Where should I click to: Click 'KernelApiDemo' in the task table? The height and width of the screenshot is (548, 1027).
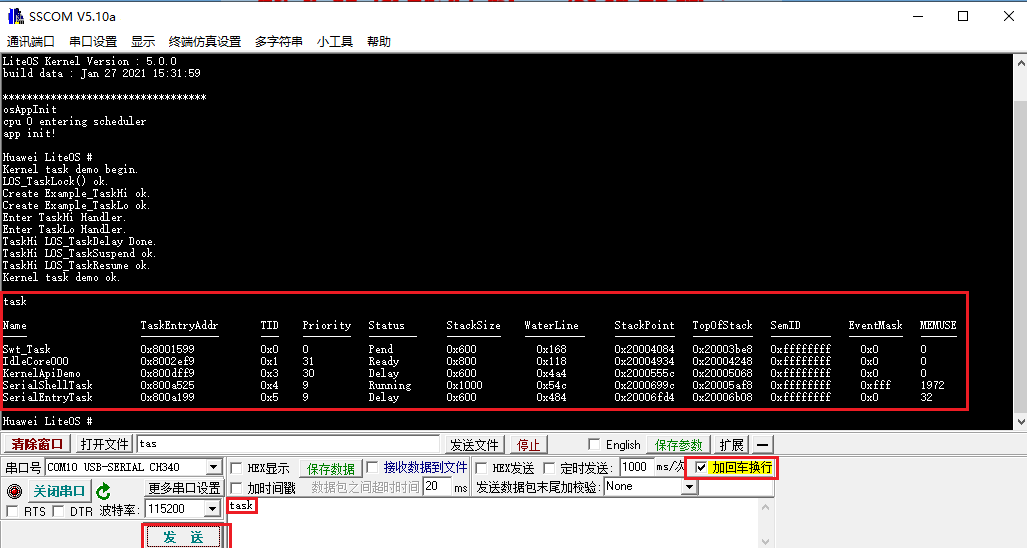point(41,373)
